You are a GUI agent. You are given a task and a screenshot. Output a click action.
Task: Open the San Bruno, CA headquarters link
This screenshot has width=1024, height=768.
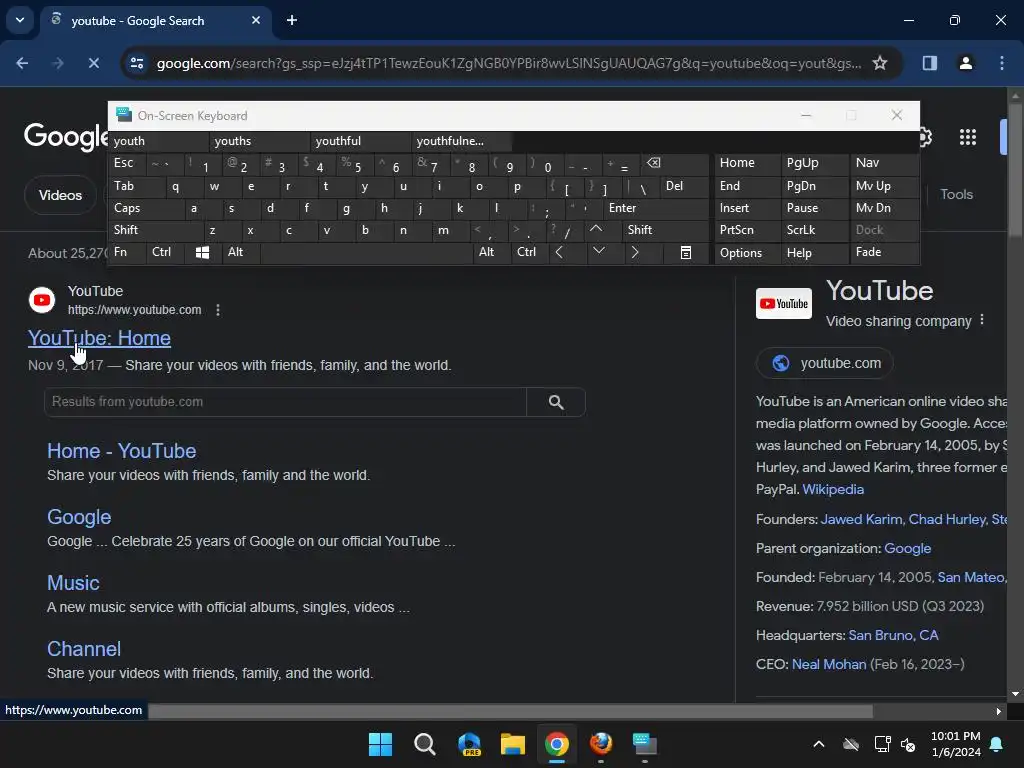point(893,635)
